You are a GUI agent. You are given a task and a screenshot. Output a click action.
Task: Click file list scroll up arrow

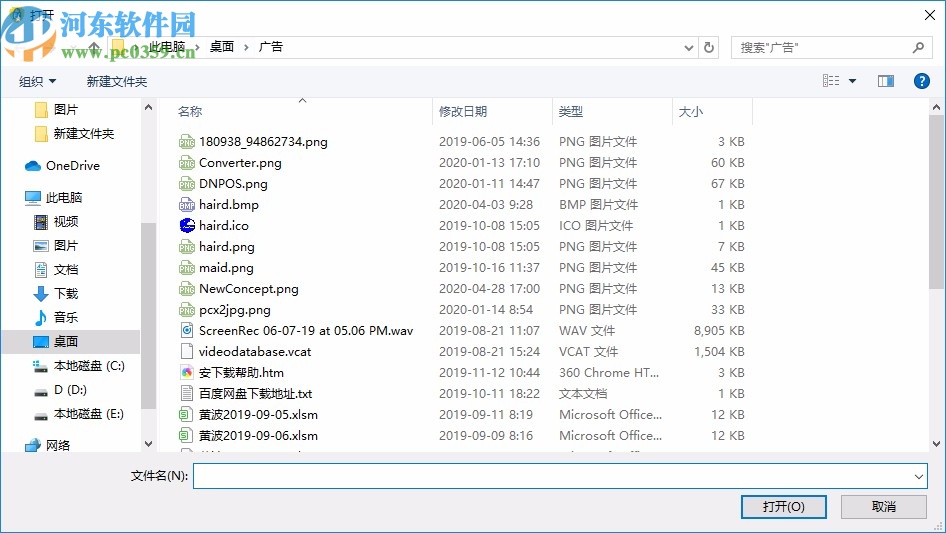point(936,107)
